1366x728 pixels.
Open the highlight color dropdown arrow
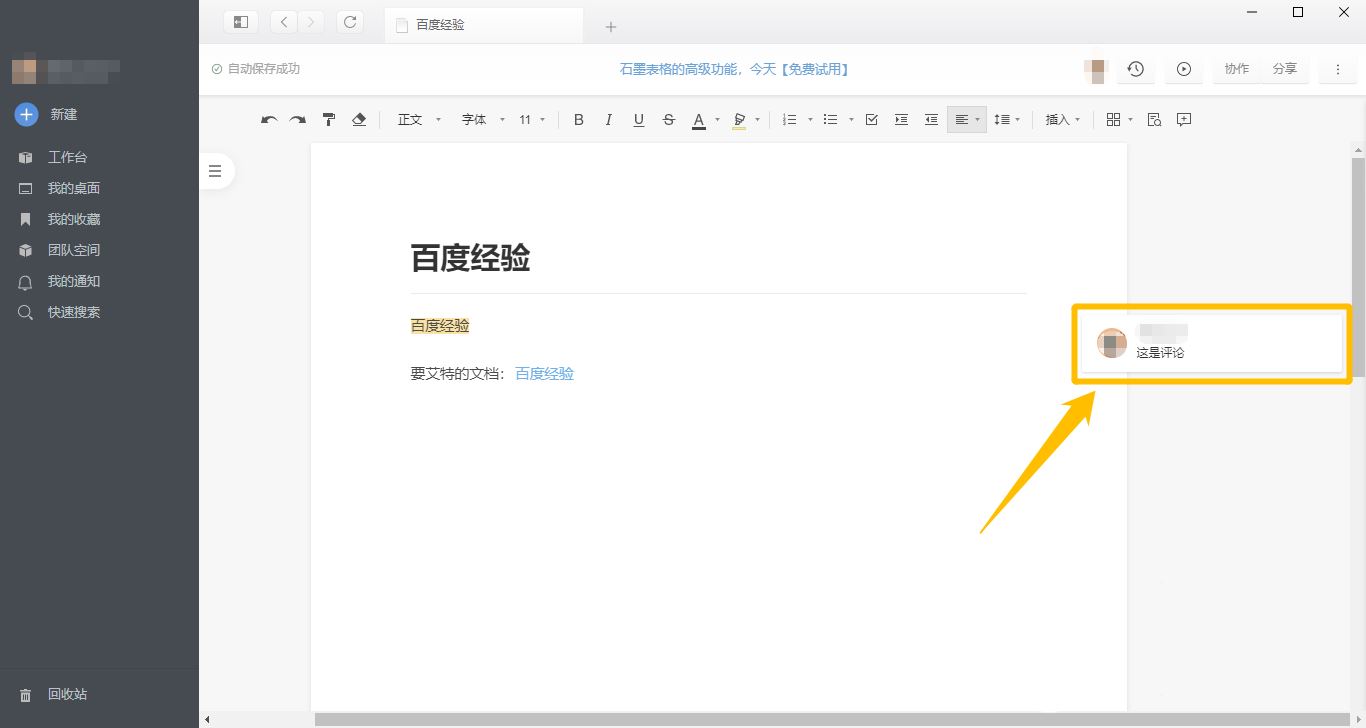pos(757,120)
